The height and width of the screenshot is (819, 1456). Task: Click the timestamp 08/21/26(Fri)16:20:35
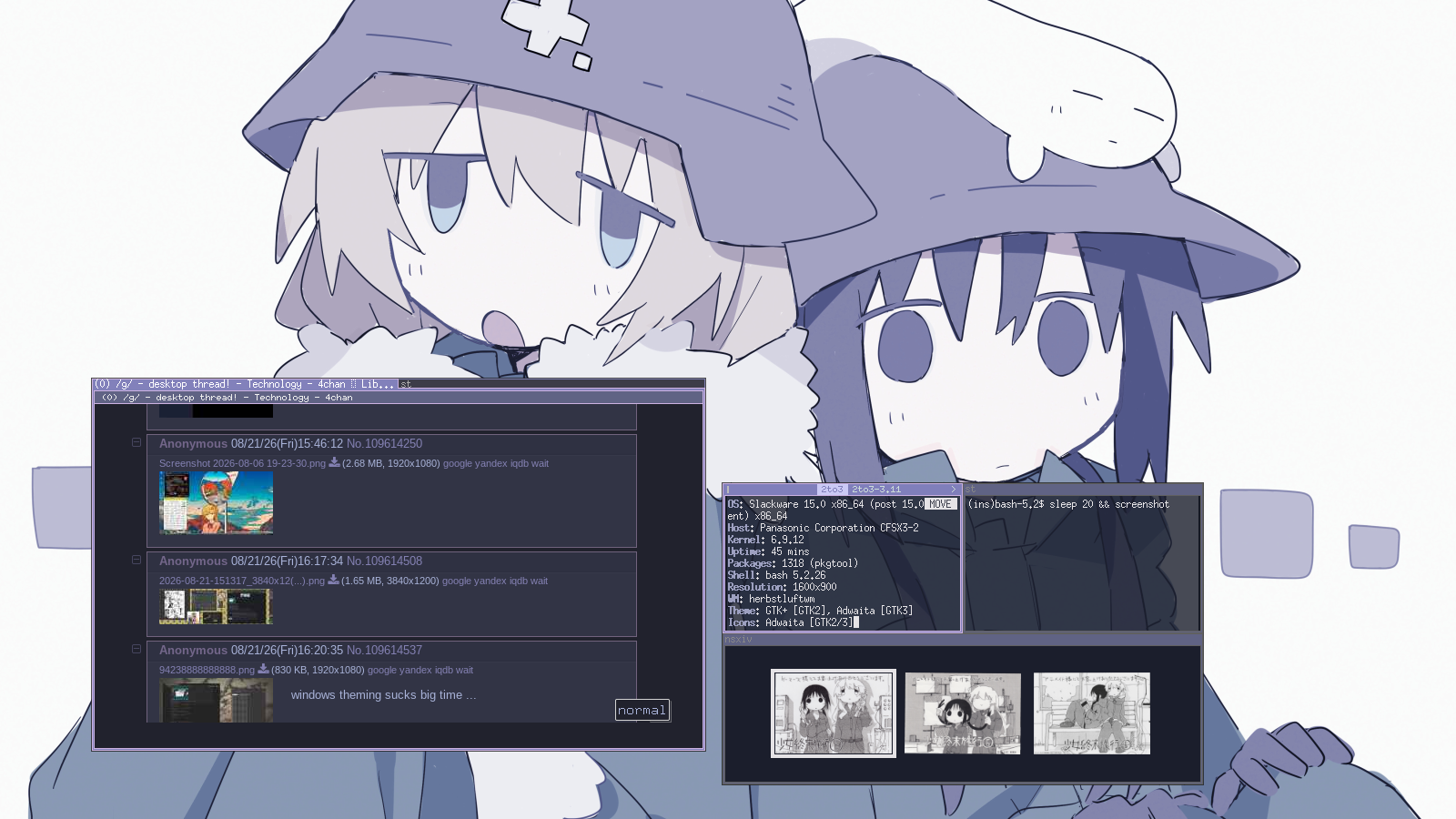tap(287, 651)
